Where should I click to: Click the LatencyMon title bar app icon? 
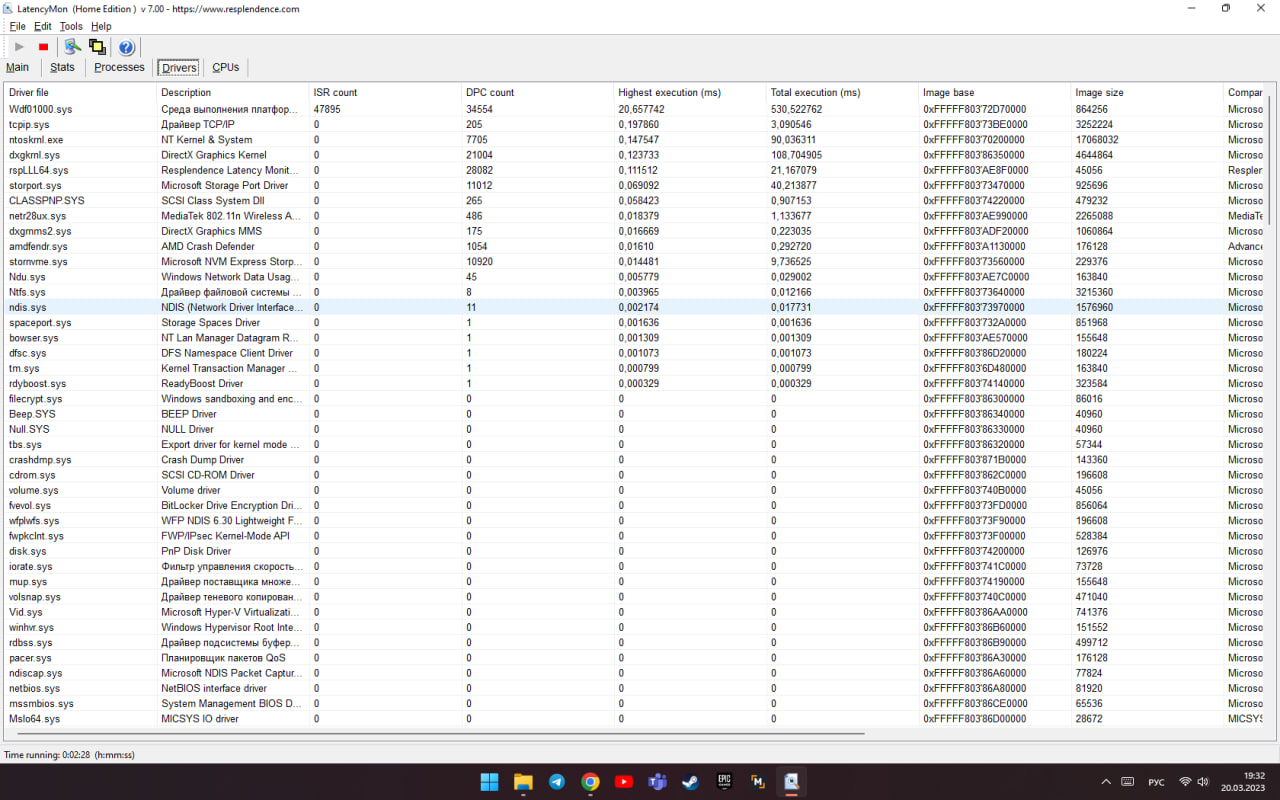tap(9, 8)
